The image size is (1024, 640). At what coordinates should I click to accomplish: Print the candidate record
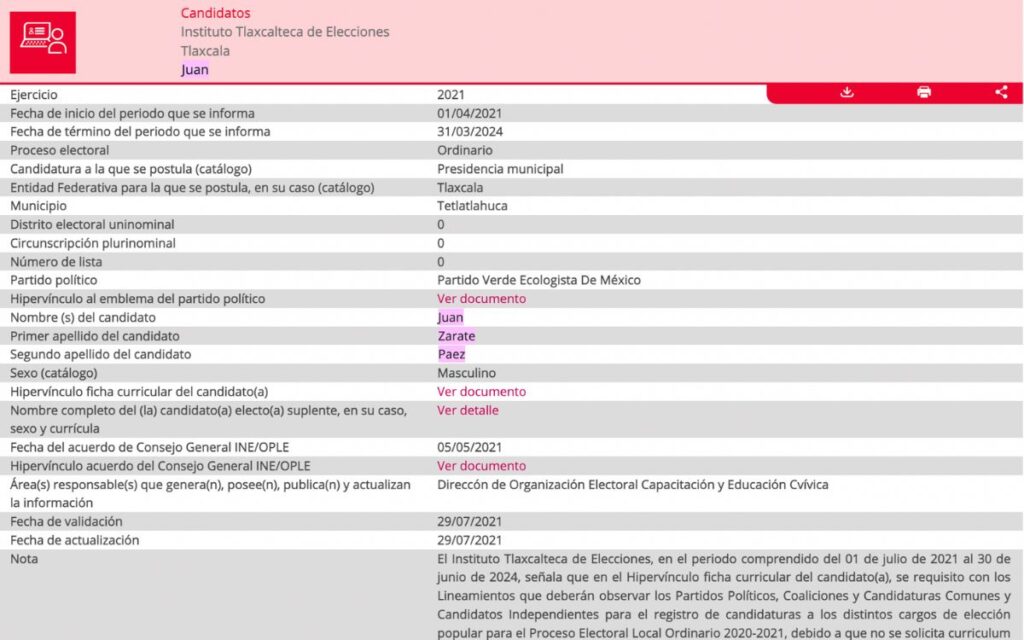coord(924,92)
